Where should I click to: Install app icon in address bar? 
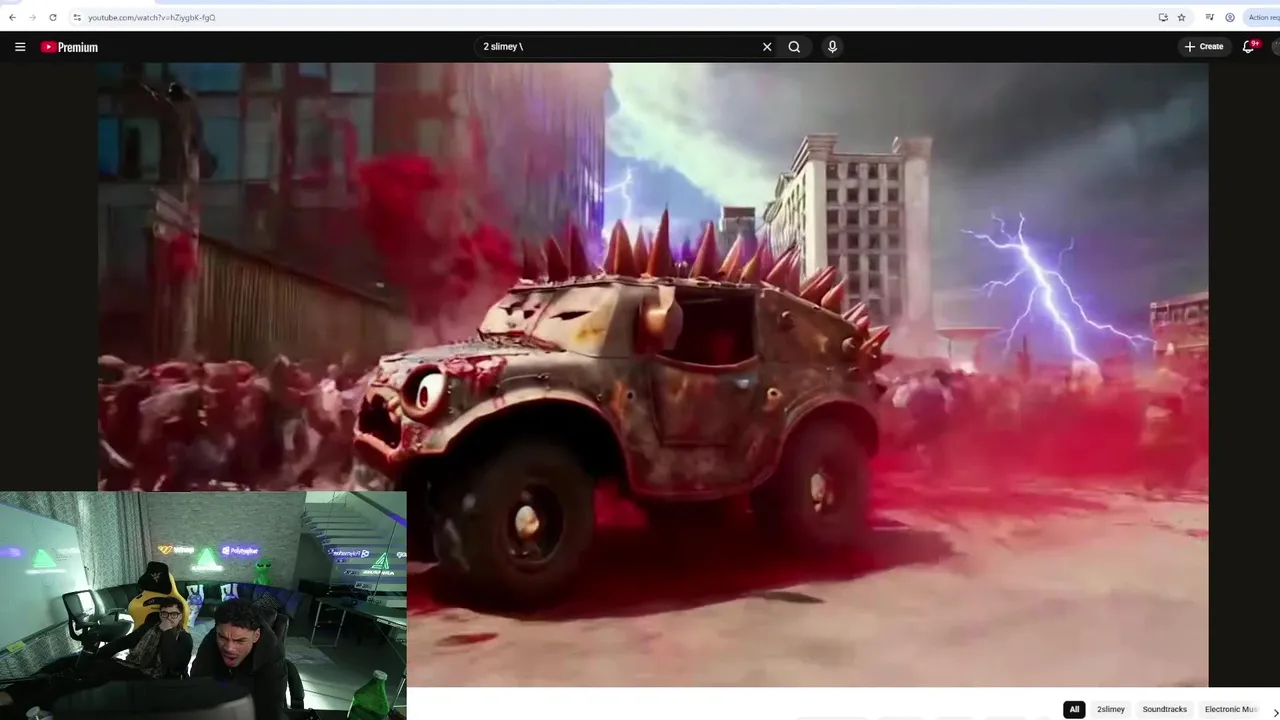point(1163,17)
